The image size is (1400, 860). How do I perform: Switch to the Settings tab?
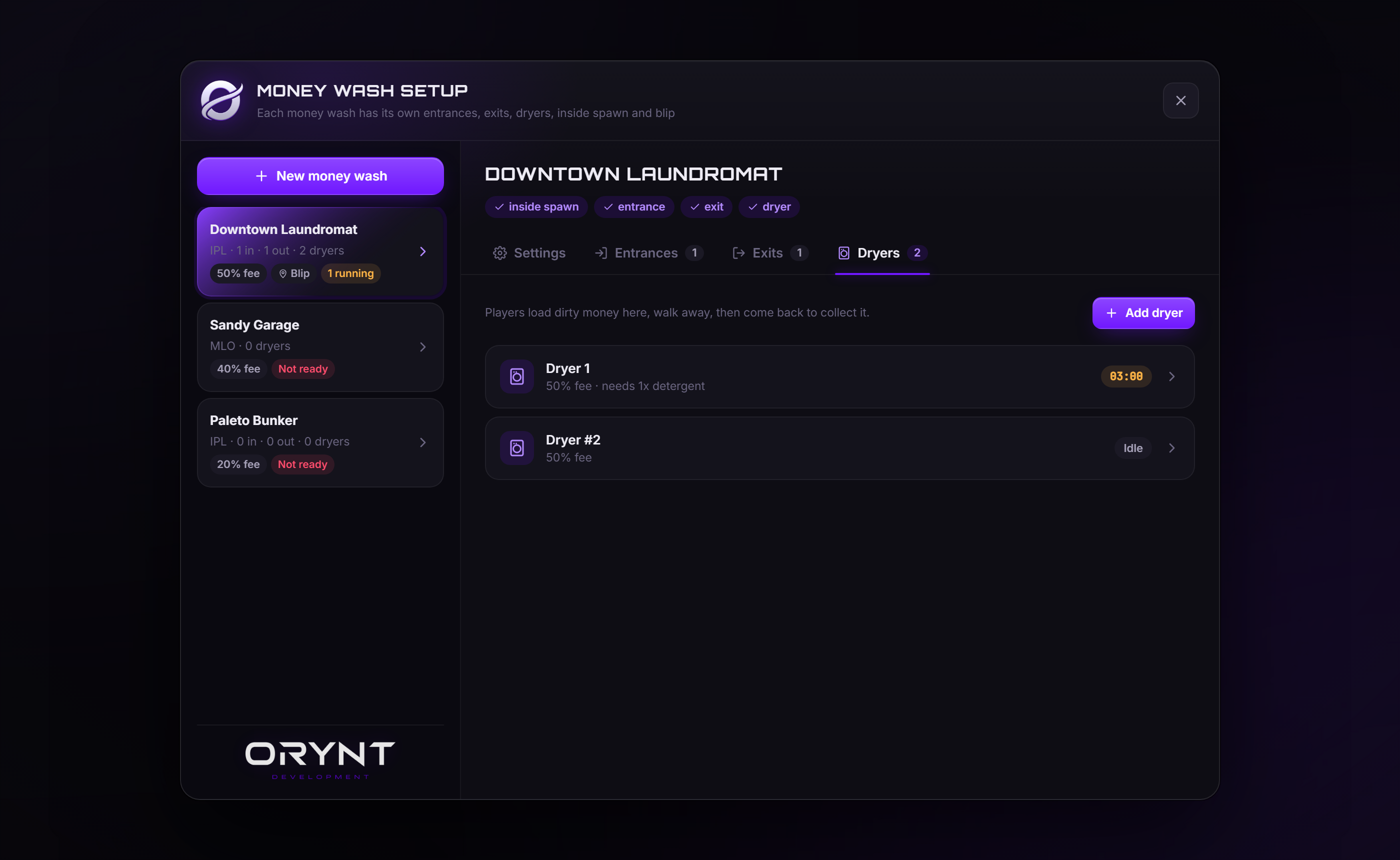pos(529,253)
